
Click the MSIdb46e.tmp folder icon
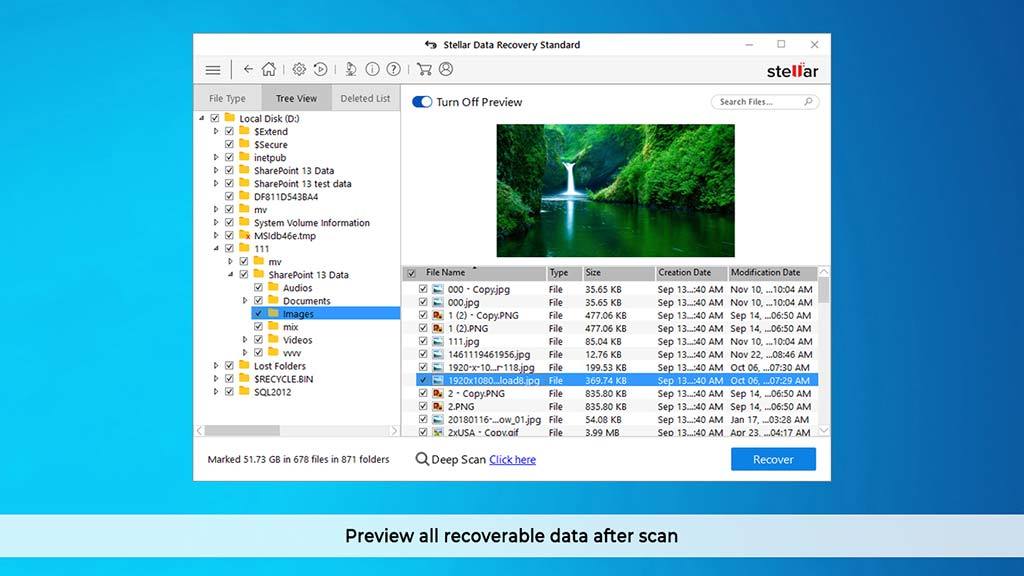[x=244, y=235]
